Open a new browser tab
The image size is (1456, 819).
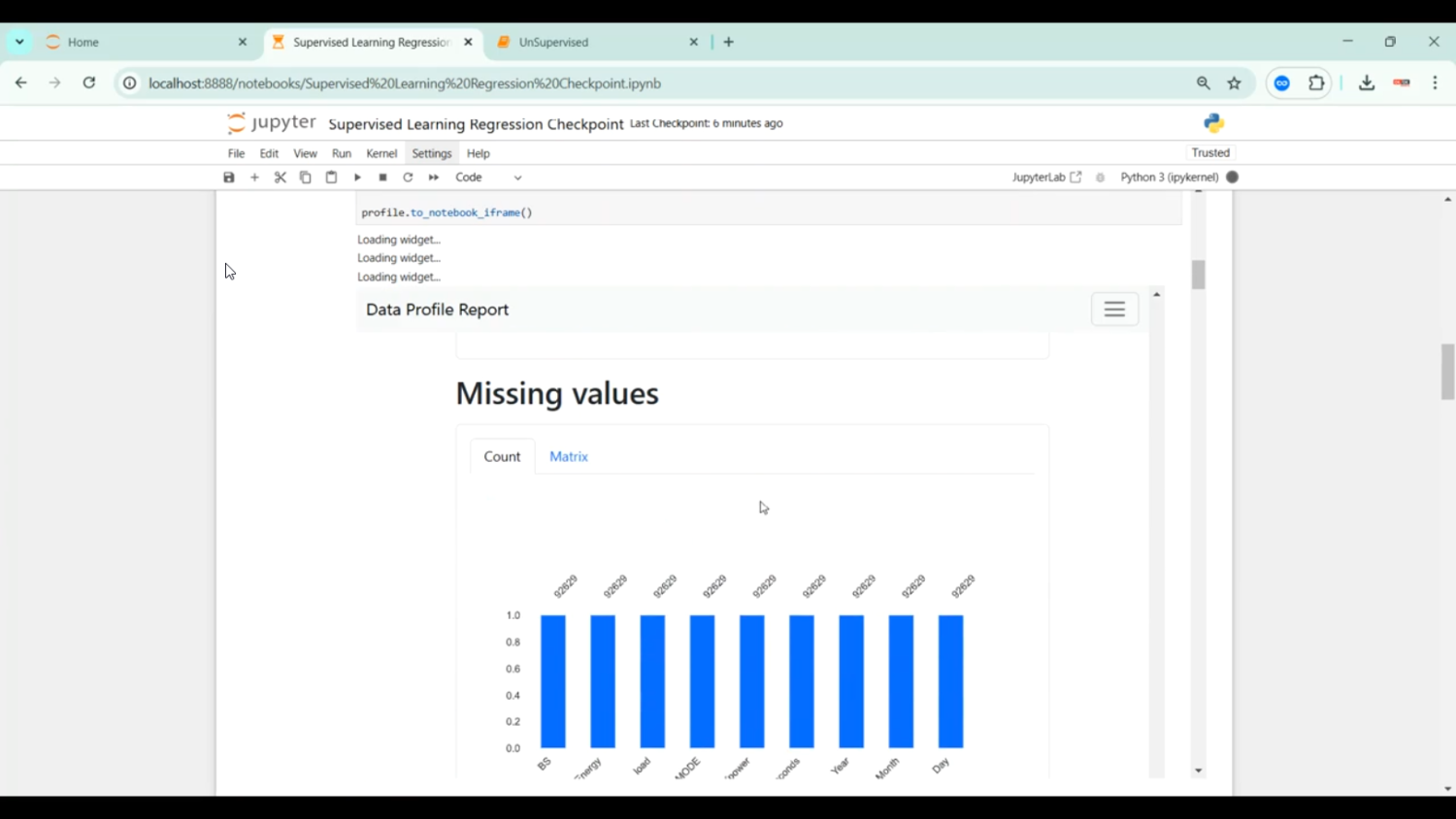coord(729,42)
